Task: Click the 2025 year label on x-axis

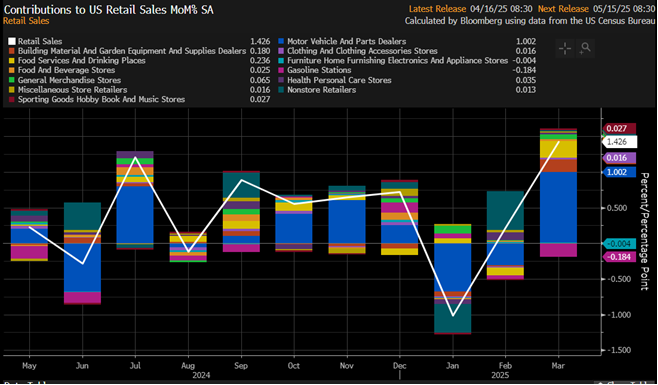Action: click(x=501, y=375)
